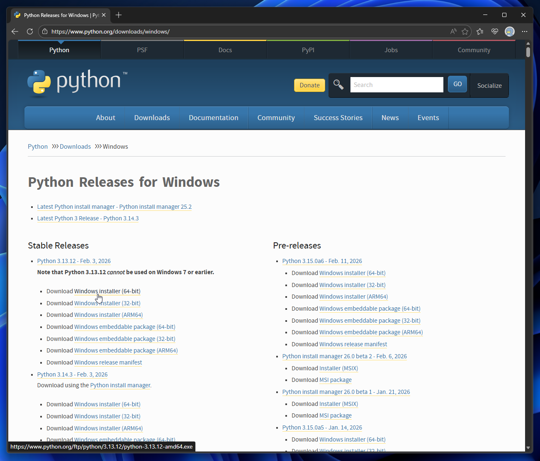This screenshot has height=461, width=540.
Task: Open the News navigation menu
Action: tap(390, 118)
